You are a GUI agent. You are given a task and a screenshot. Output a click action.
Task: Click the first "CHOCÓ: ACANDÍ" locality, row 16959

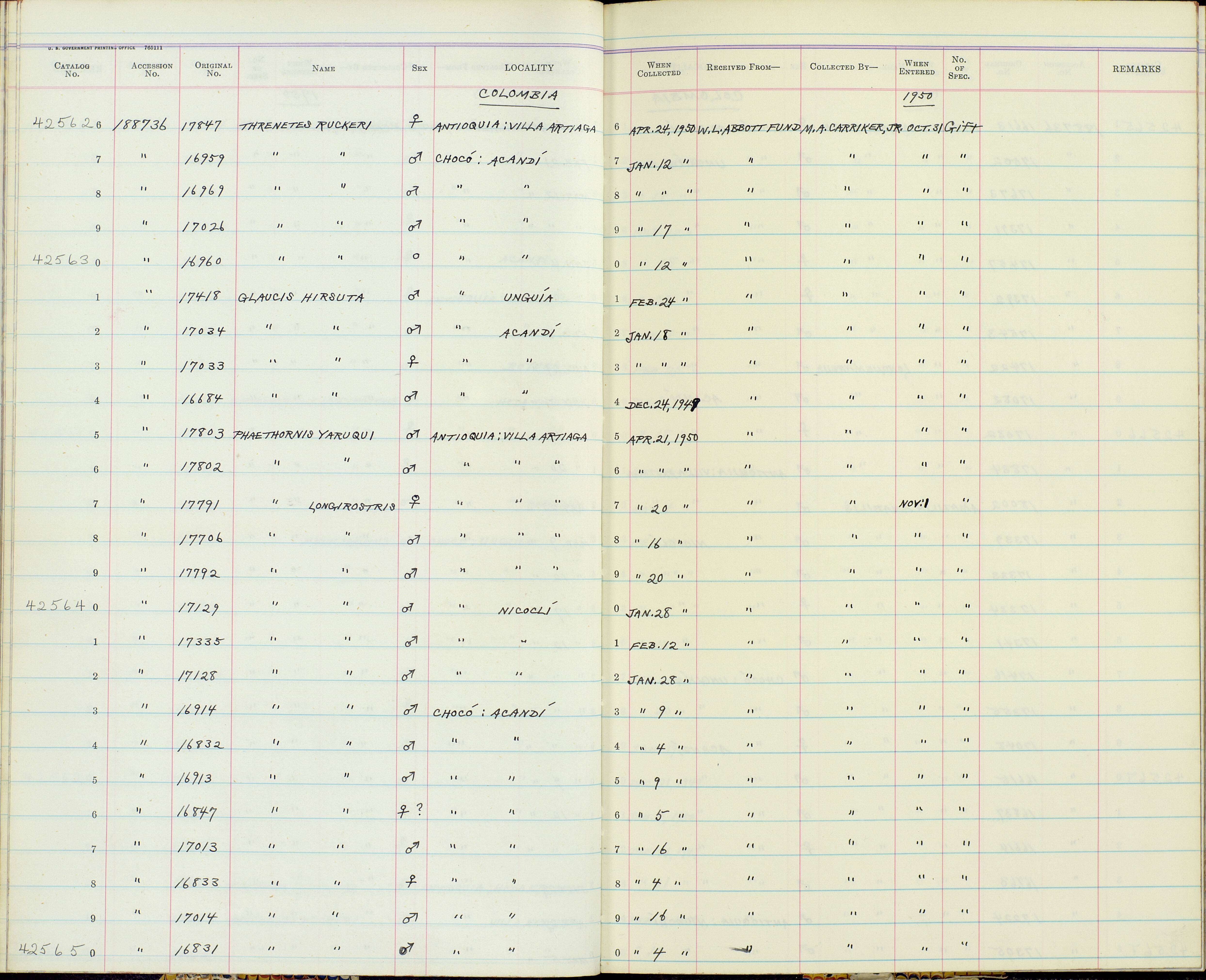(x=488, y=159)
